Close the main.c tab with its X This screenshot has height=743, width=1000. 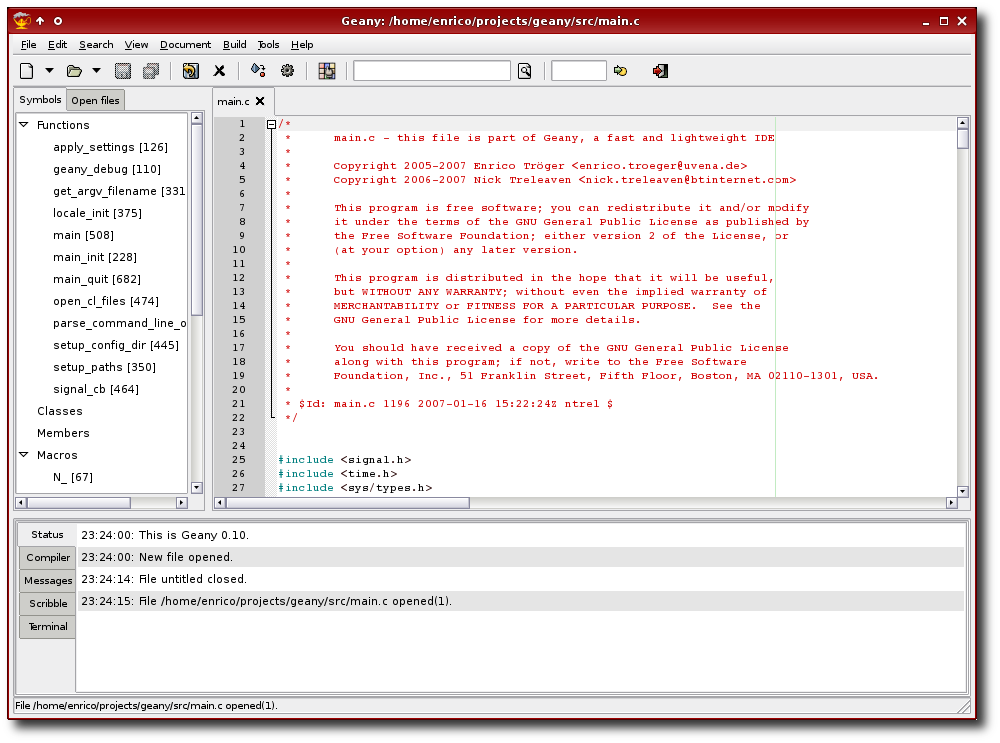[x=260, y=101]
